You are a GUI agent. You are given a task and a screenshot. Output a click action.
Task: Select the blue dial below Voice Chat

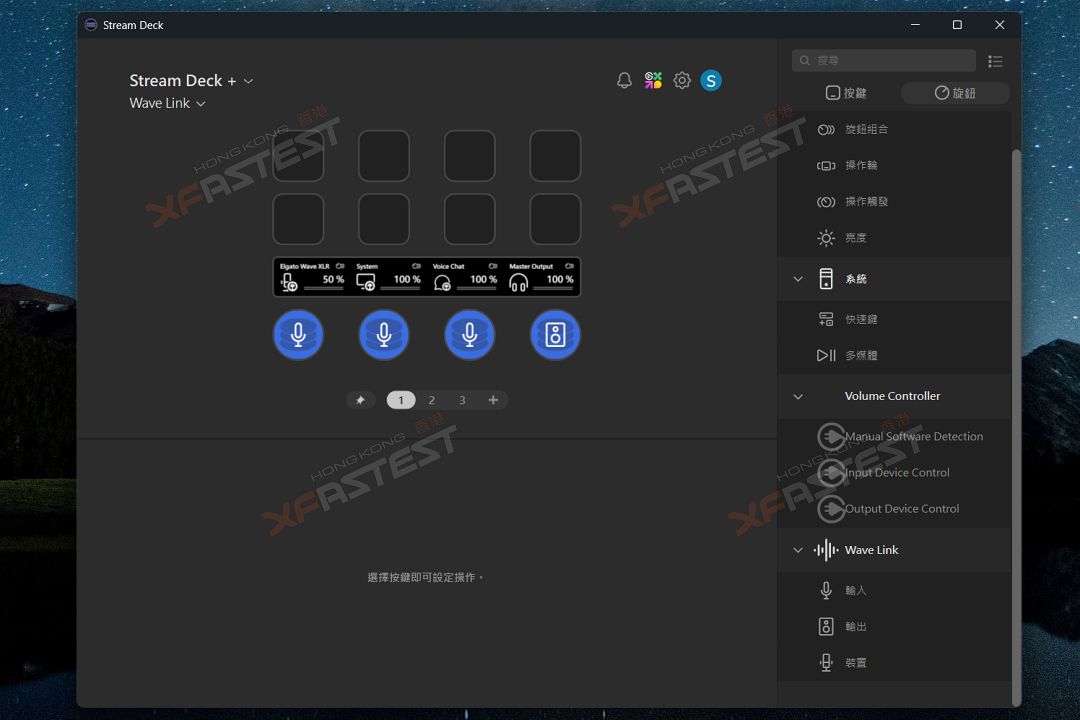(x=470, y=335)
